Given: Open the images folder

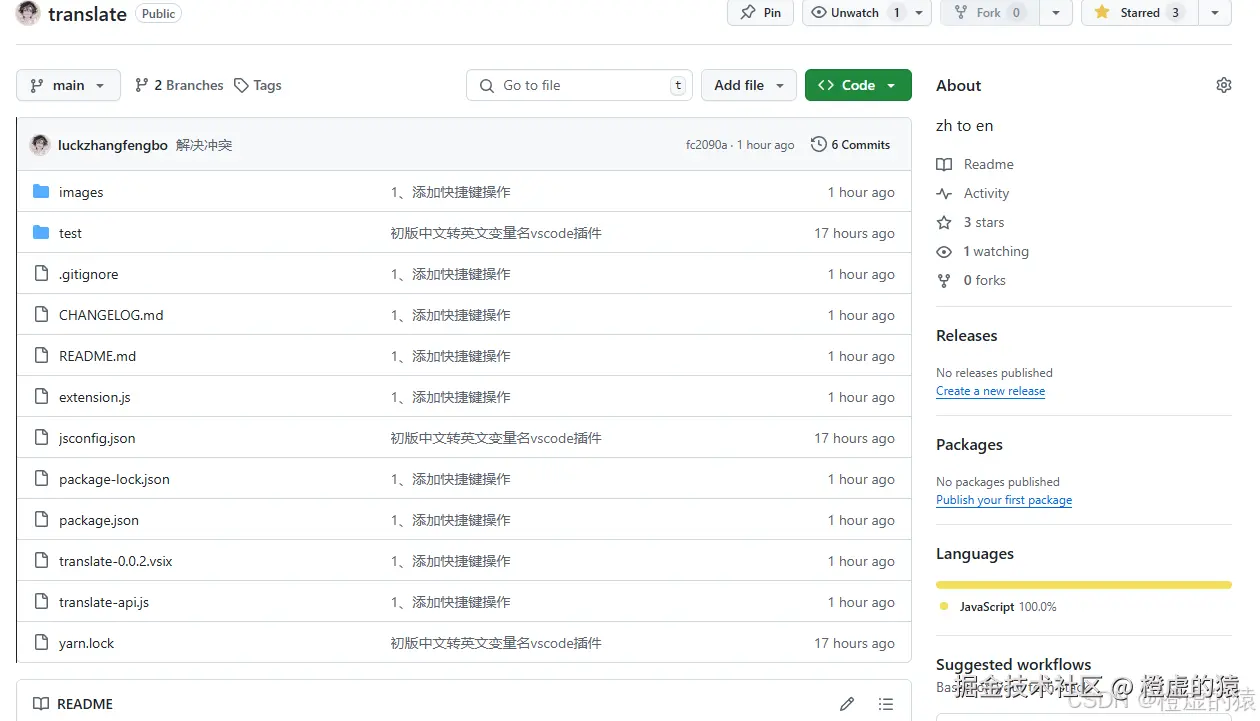Looking at the screenshot, I should 81,192.
